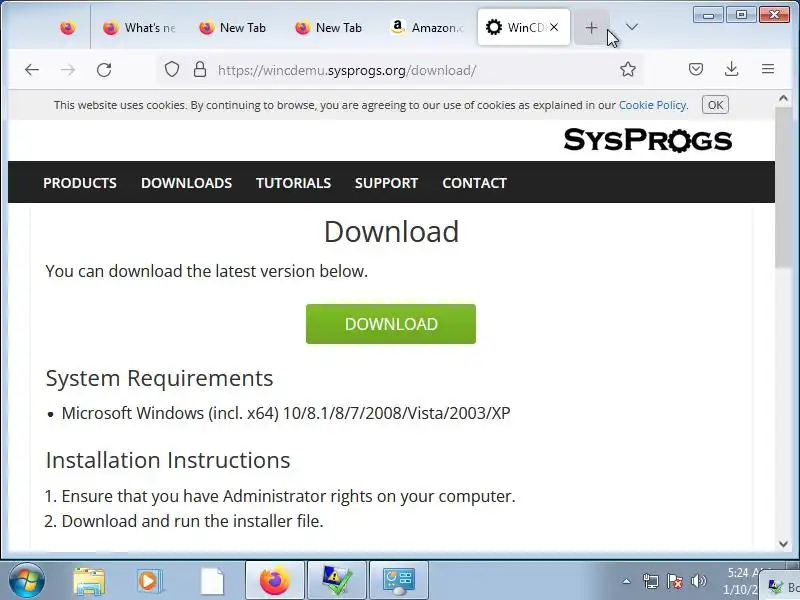Open the warning checkmark taskbar app
This screenshot has height=600, width=800.
point(337,581)
